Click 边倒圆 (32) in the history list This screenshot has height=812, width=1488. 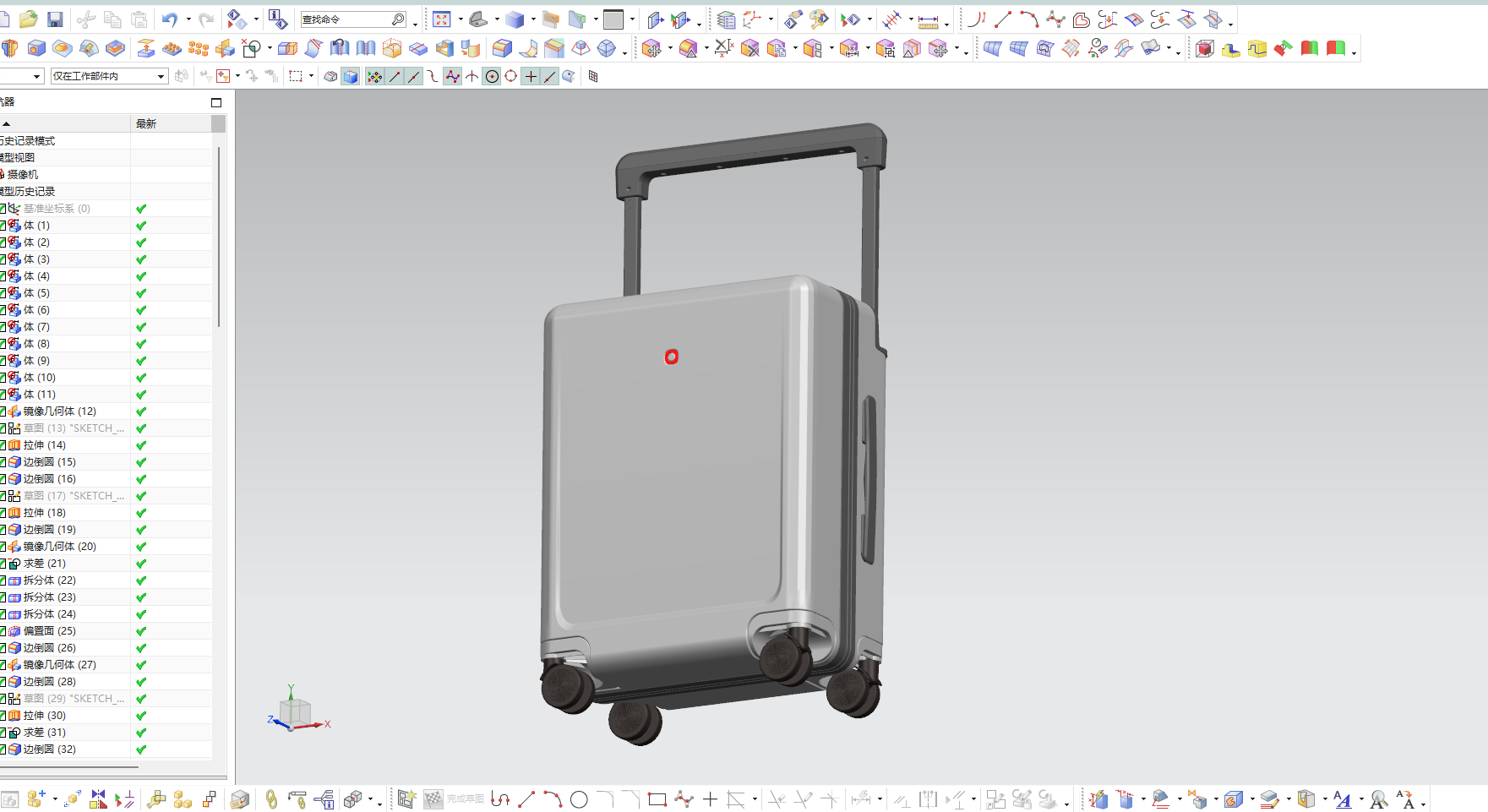49,749
